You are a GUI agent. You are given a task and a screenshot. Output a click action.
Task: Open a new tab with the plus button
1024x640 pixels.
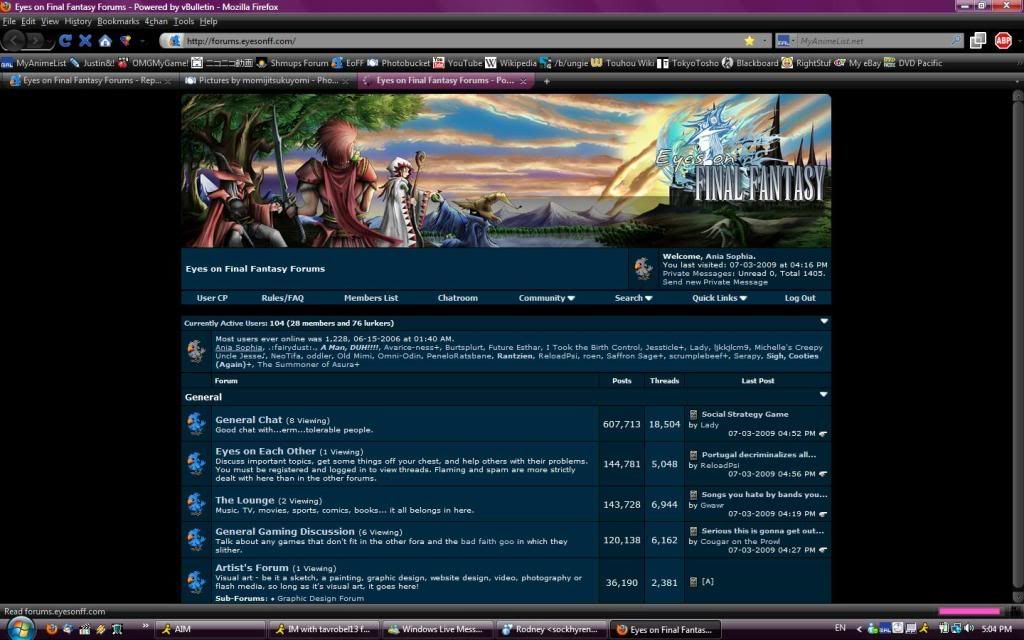[x=547, y=81]
